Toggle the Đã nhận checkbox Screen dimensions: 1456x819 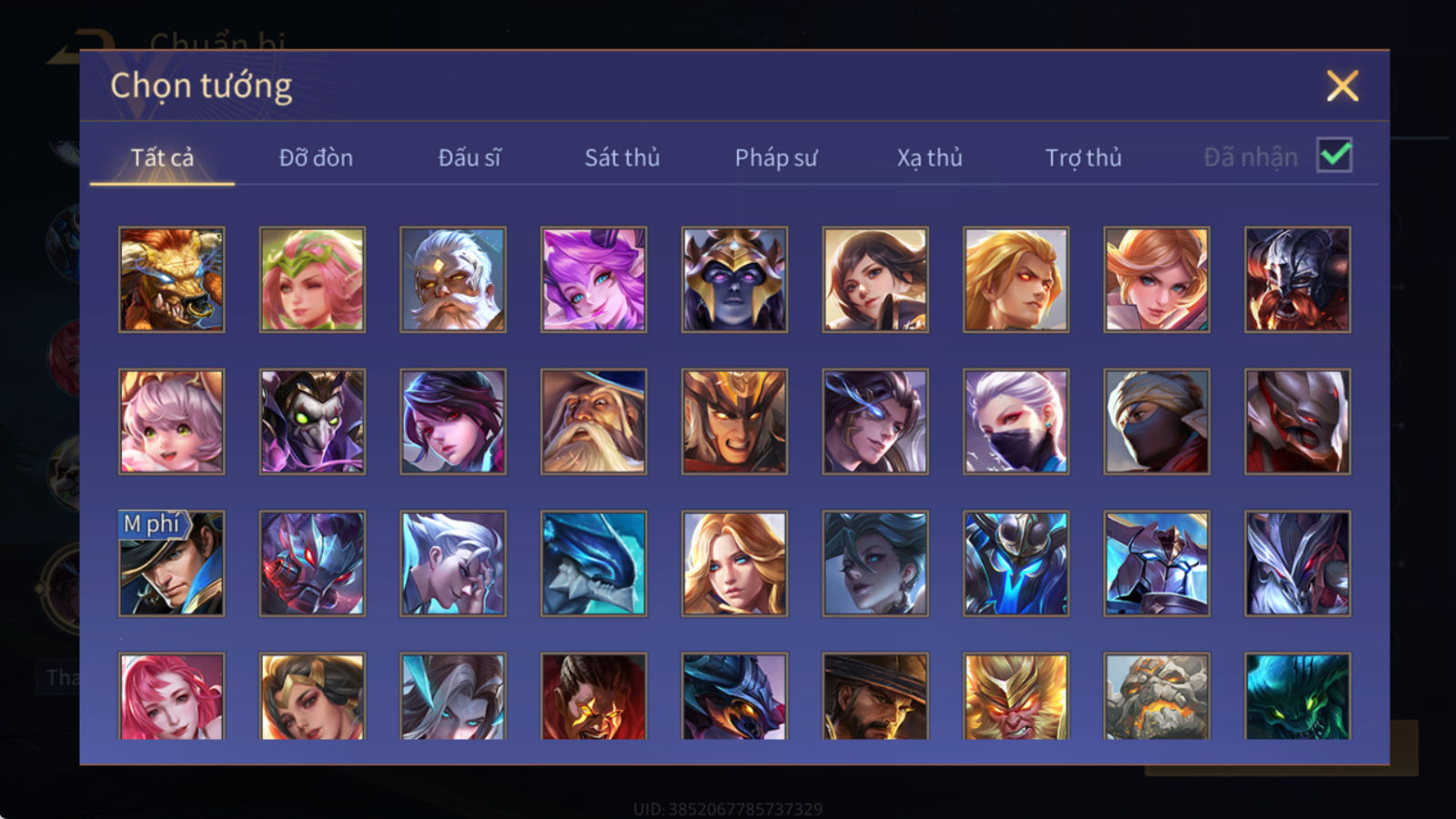[1335, 156]
